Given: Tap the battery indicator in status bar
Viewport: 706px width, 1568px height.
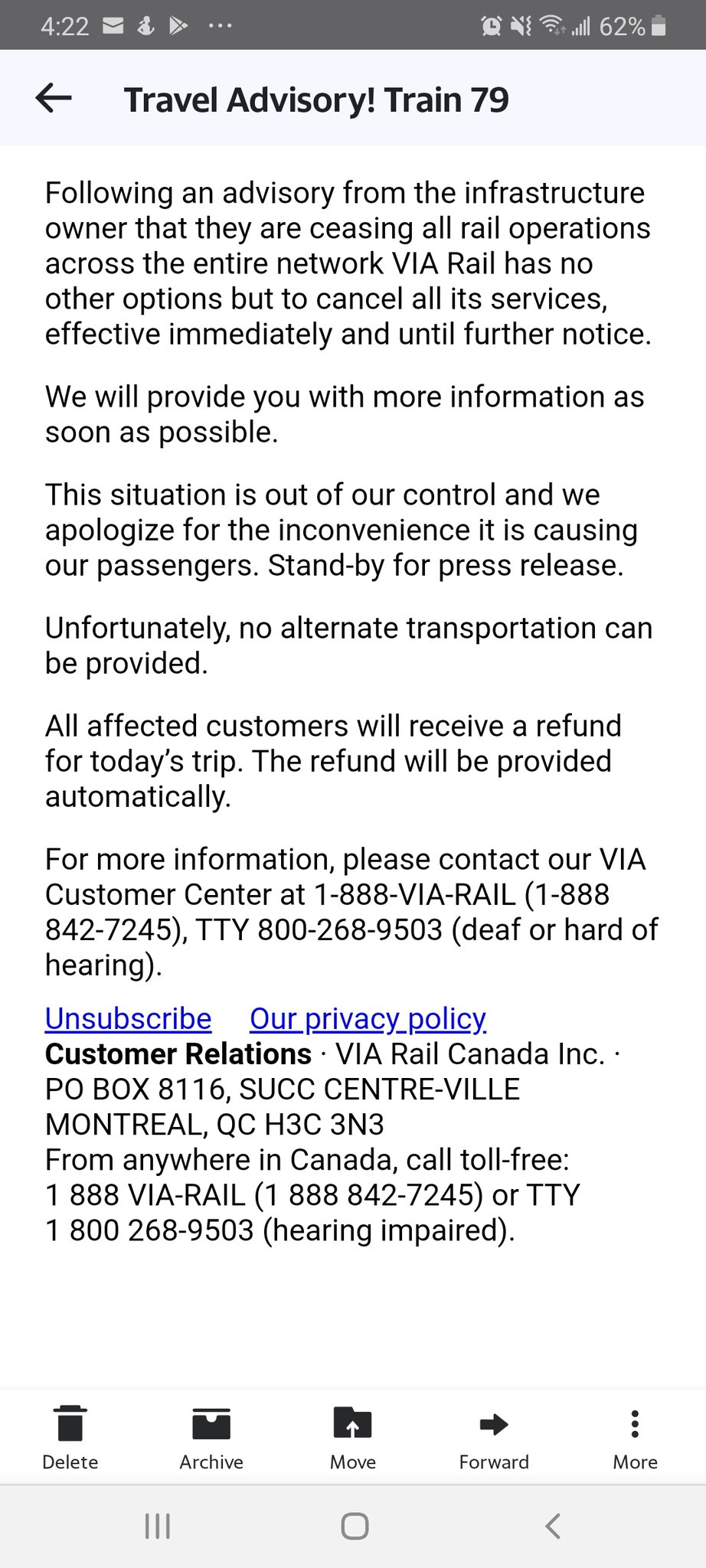Looking at the screenshot, I should (659, 26).
